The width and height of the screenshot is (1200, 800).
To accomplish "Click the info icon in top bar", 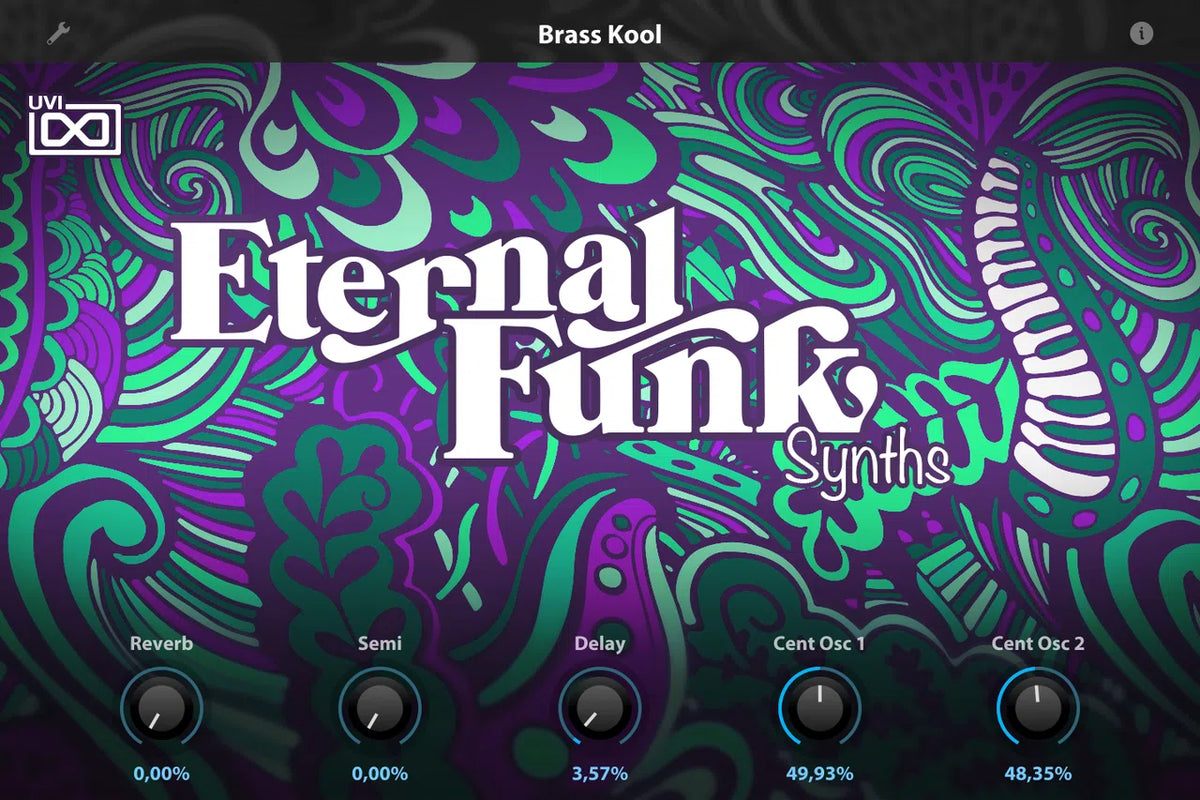I will pyautogui.click(x=1141, y=33).
